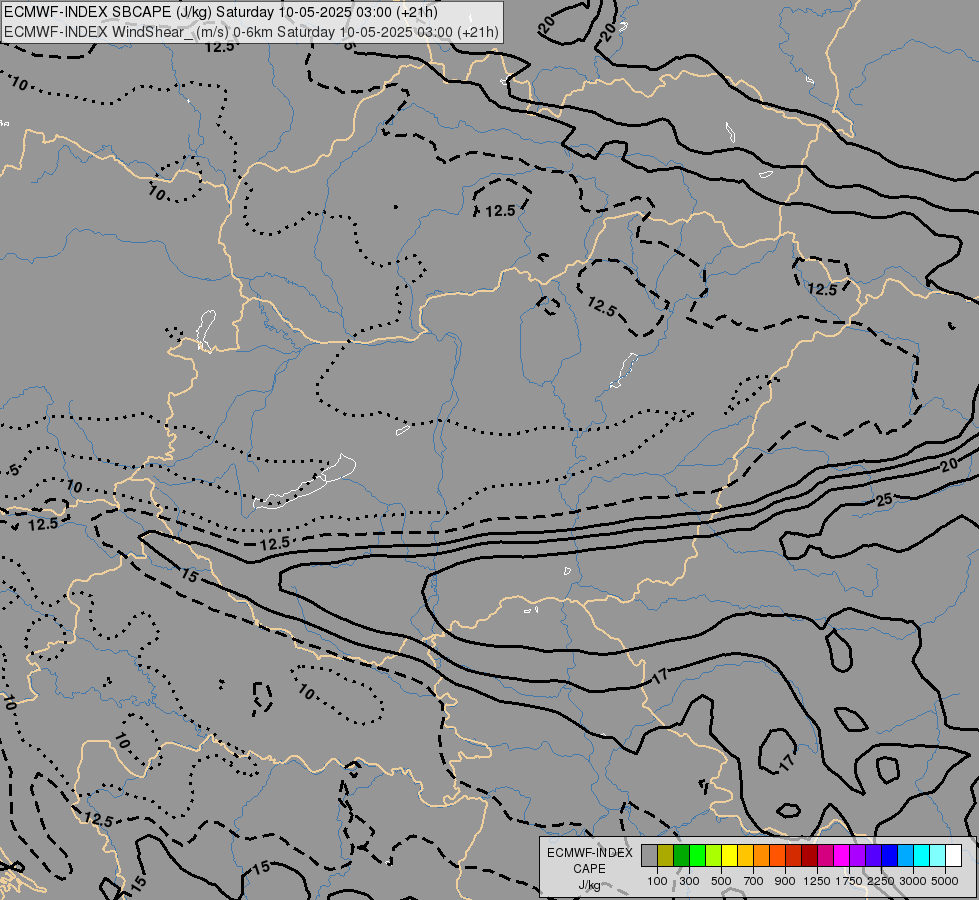Click the J/kg unit label in legend
Screen dimensions: 979x900
point(589,885)
